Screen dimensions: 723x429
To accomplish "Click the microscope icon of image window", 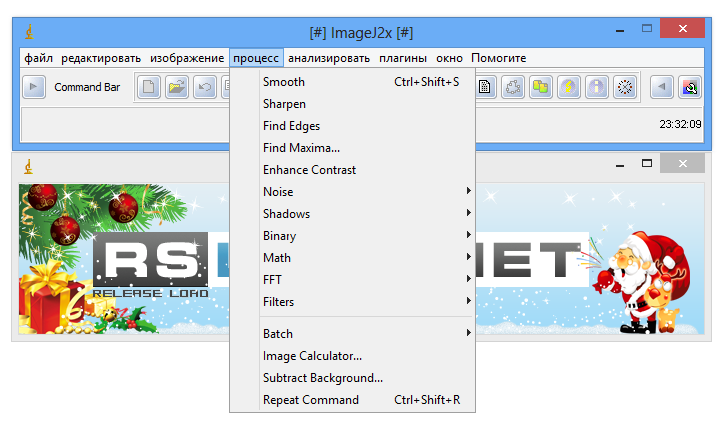I will pos(29,166).
